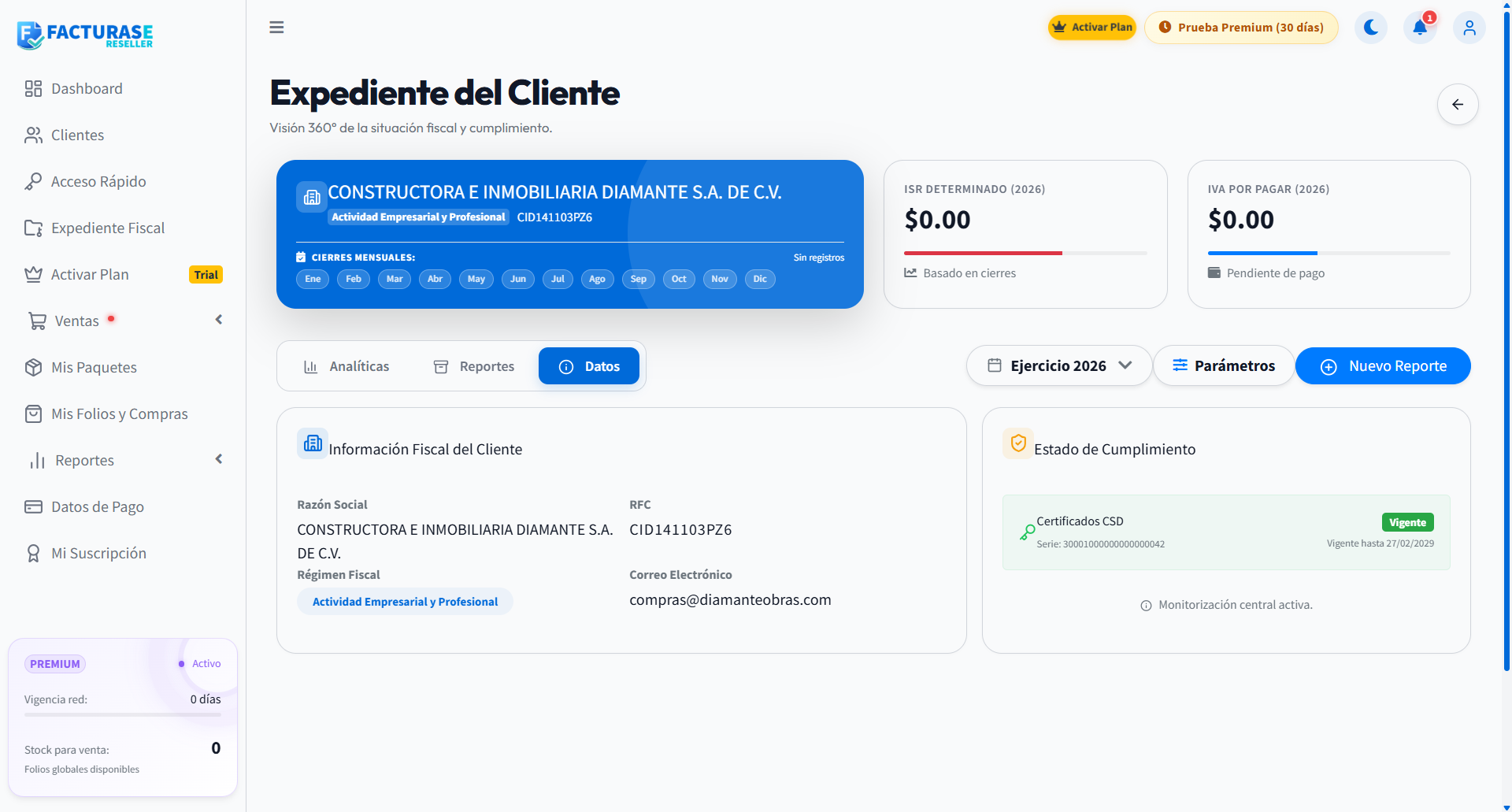Select the Jun monthly closing pill
The width and height of the screenshot is (1512, 812).
518,279
